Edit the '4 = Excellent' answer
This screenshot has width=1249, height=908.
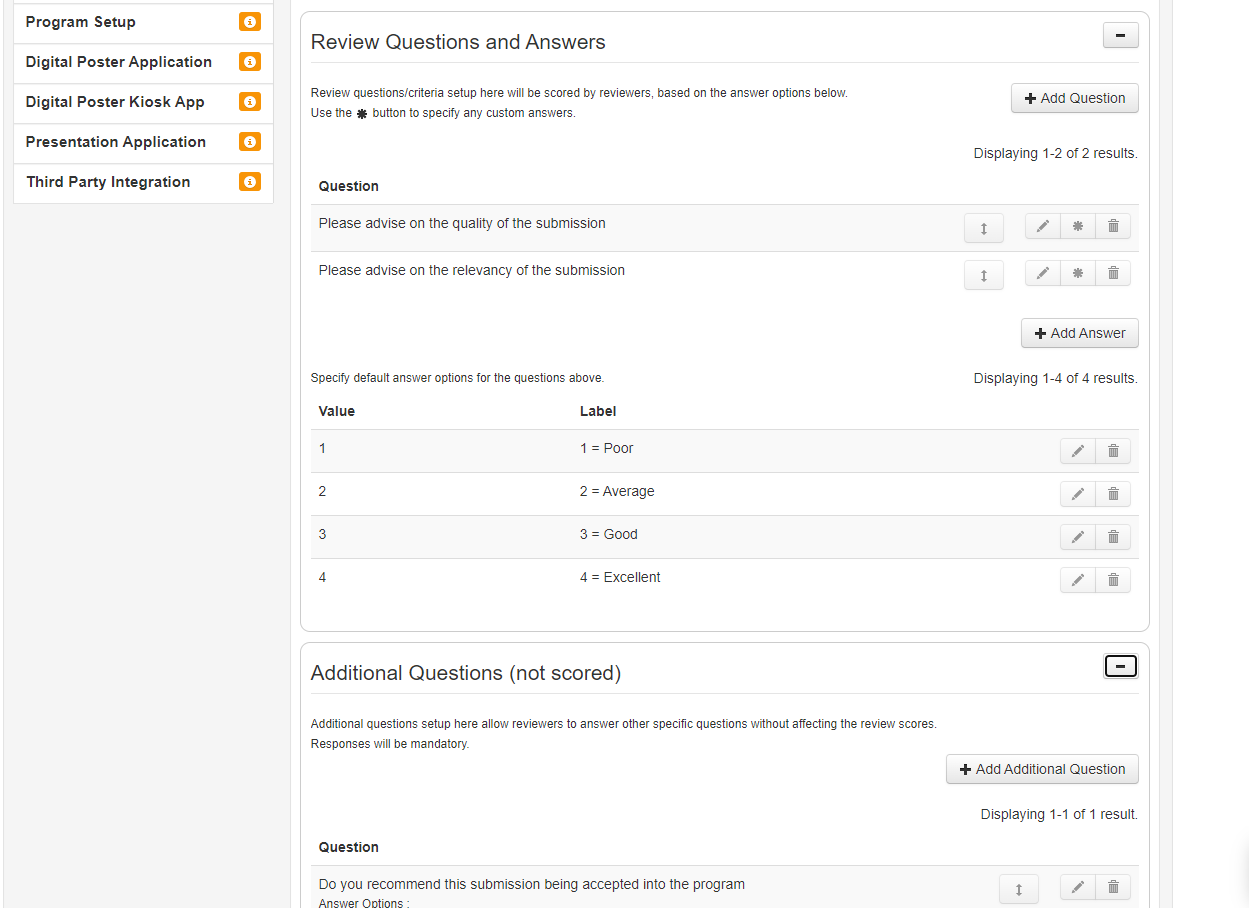tap(1078, 580)
